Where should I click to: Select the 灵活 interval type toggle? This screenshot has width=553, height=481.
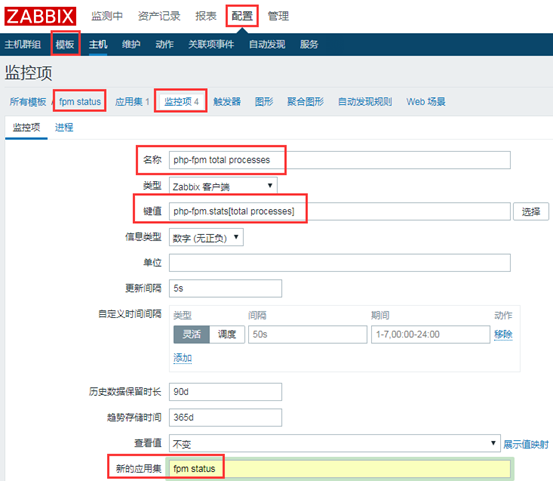click(192, 334)
